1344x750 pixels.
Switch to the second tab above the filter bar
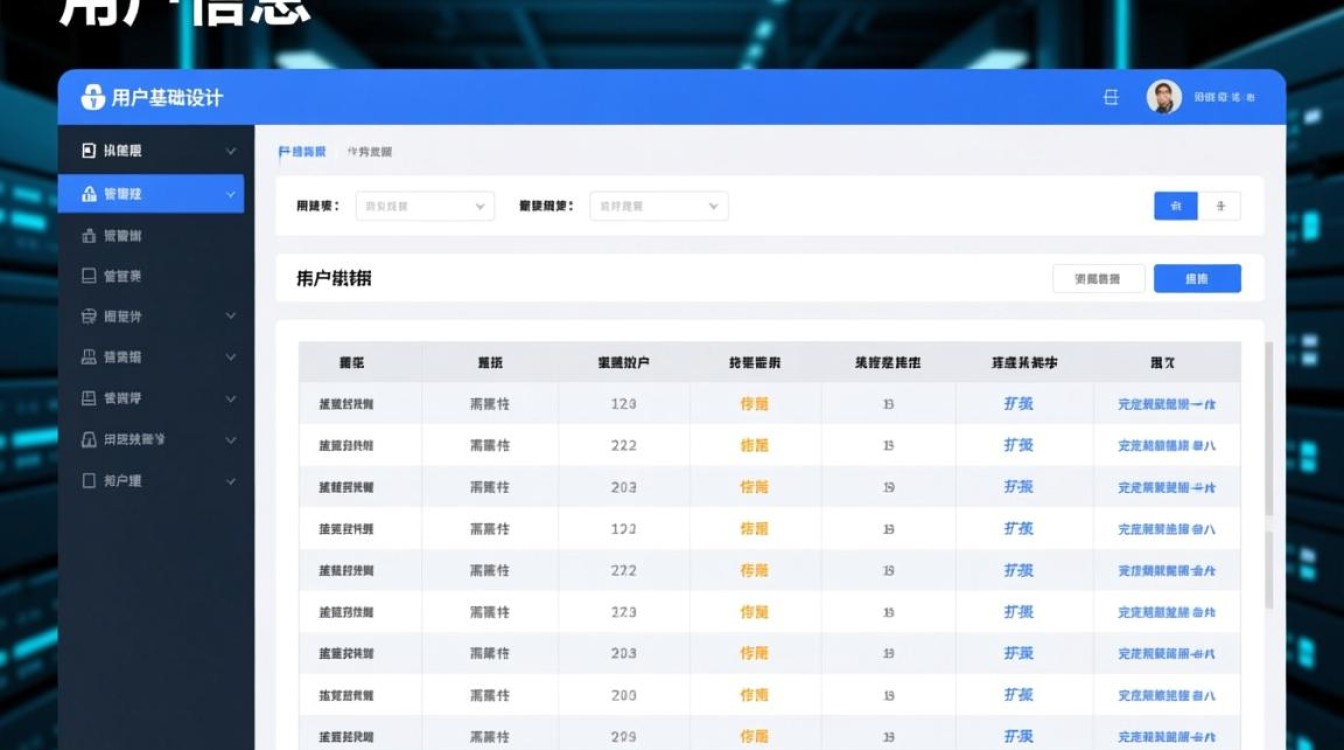pos(370,151)
